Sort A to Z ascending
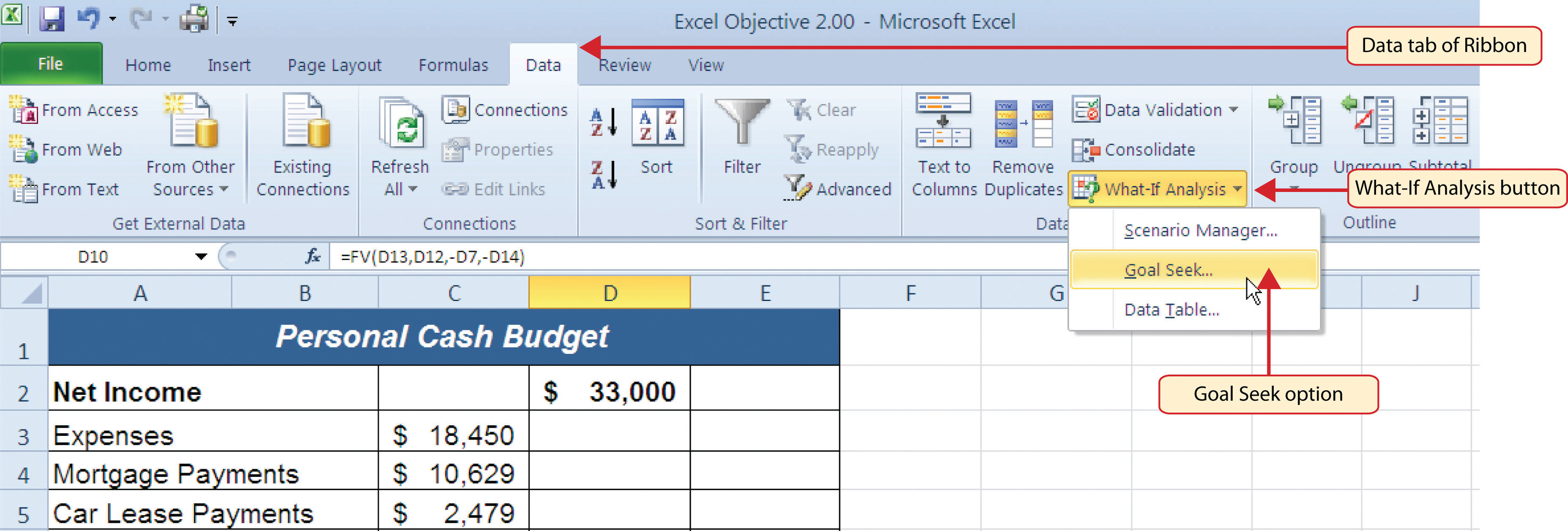 (x=604, y=122)
